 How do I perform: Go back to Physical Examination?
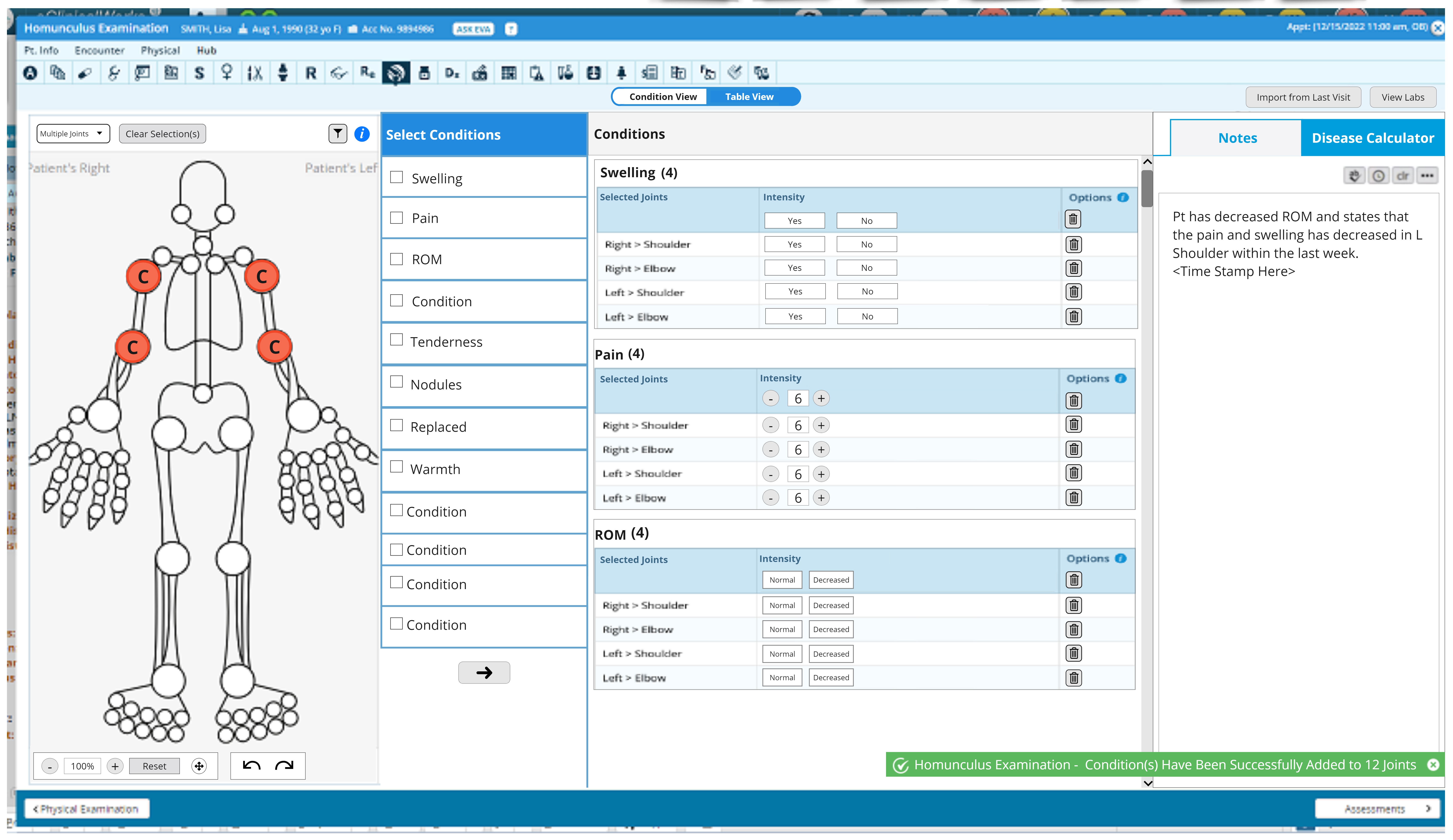tap(86, 809)
